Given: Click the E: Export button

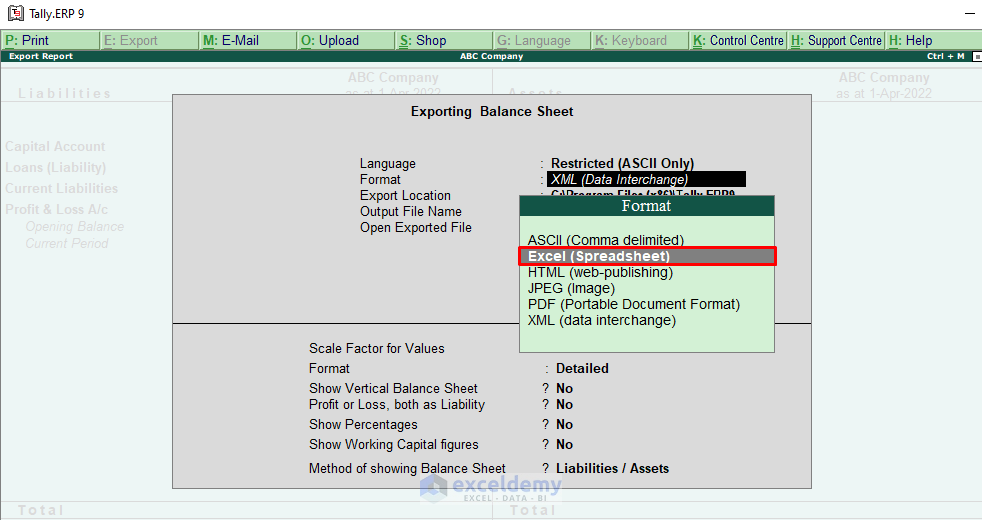Looking at the screenshot, I should [x=148, y=41].
